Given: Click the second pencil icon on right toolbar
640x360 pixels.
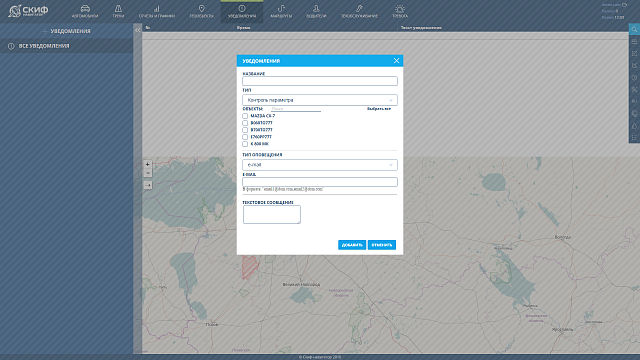Looking at the screenshot, I should (634, 65).
